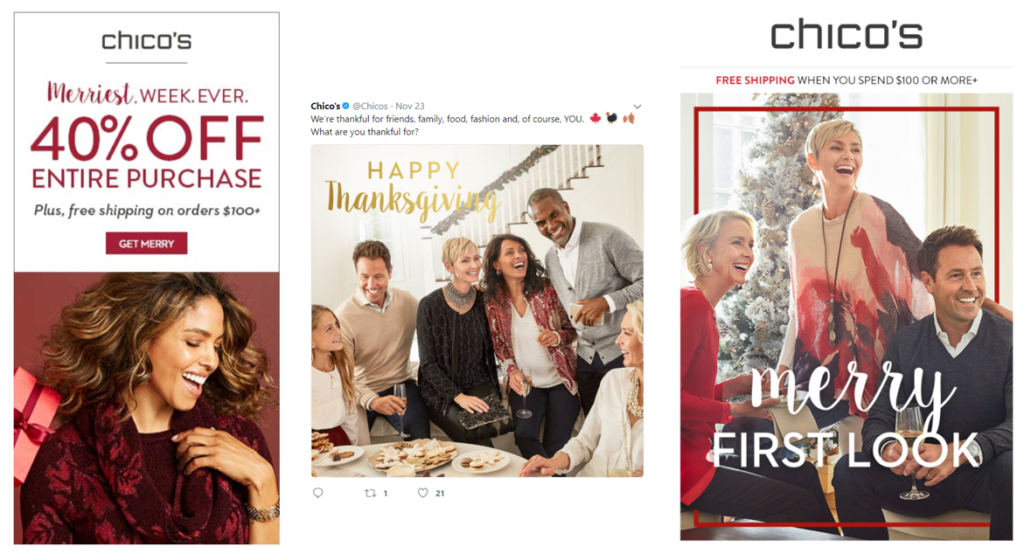Click the Happy Thanksgiving tweet photo
The width and height of the screenshot is (1024, 554).
coord(477,311)
